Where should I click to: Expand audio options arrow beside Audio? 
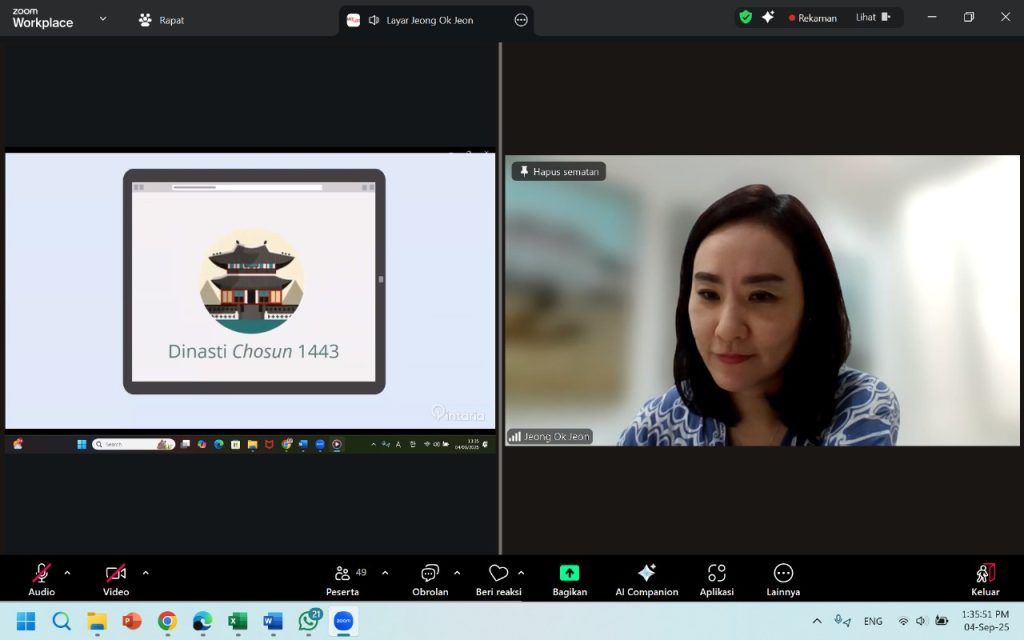click(68, 573)
